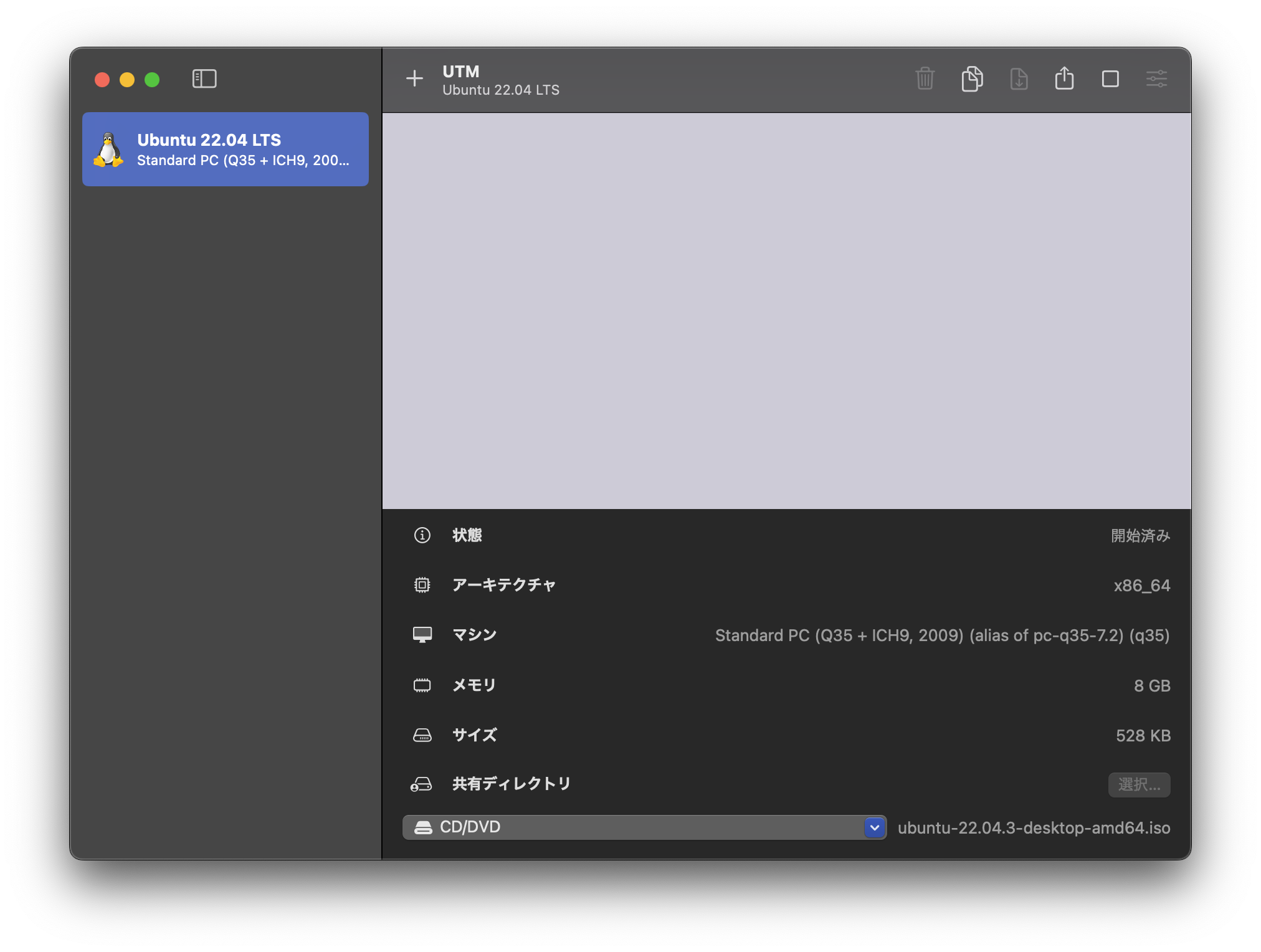
Task: Select the Ubuntu 22.04 LTS VM in sidebar
Action: click(x=226, y=149)
